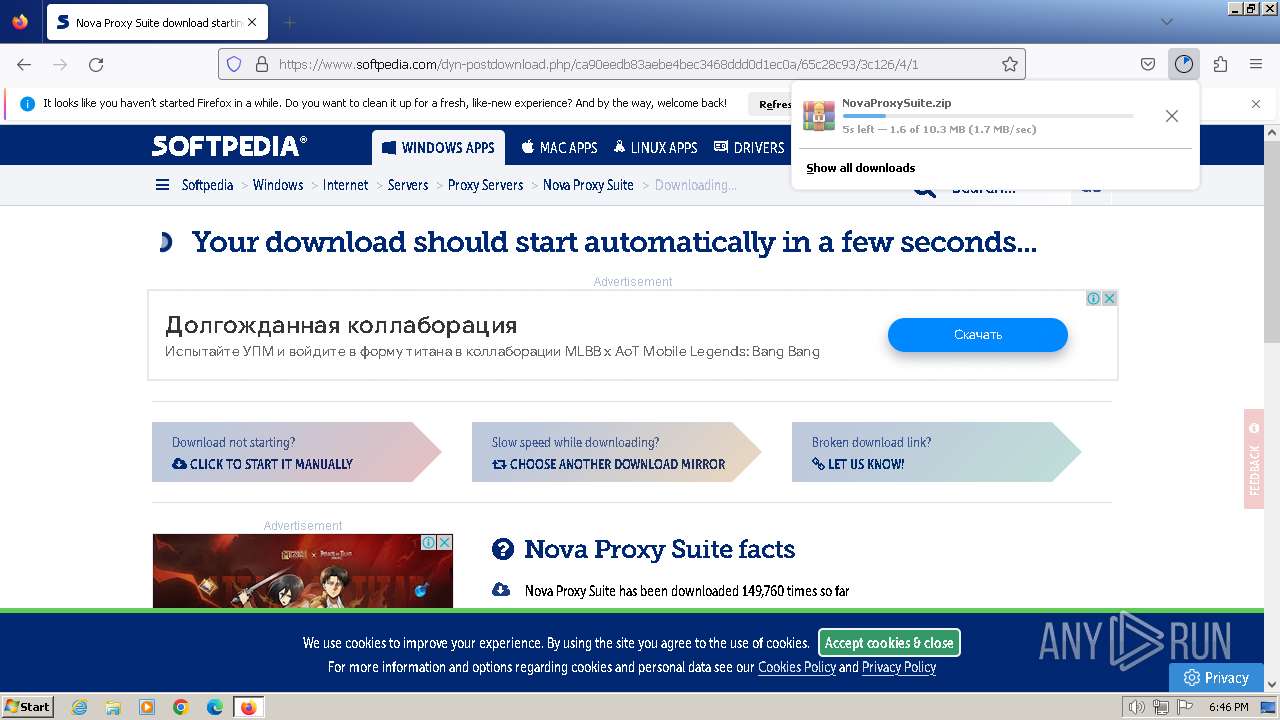Click the sidebar game ad thumbnail

click(x=302, y=571)
